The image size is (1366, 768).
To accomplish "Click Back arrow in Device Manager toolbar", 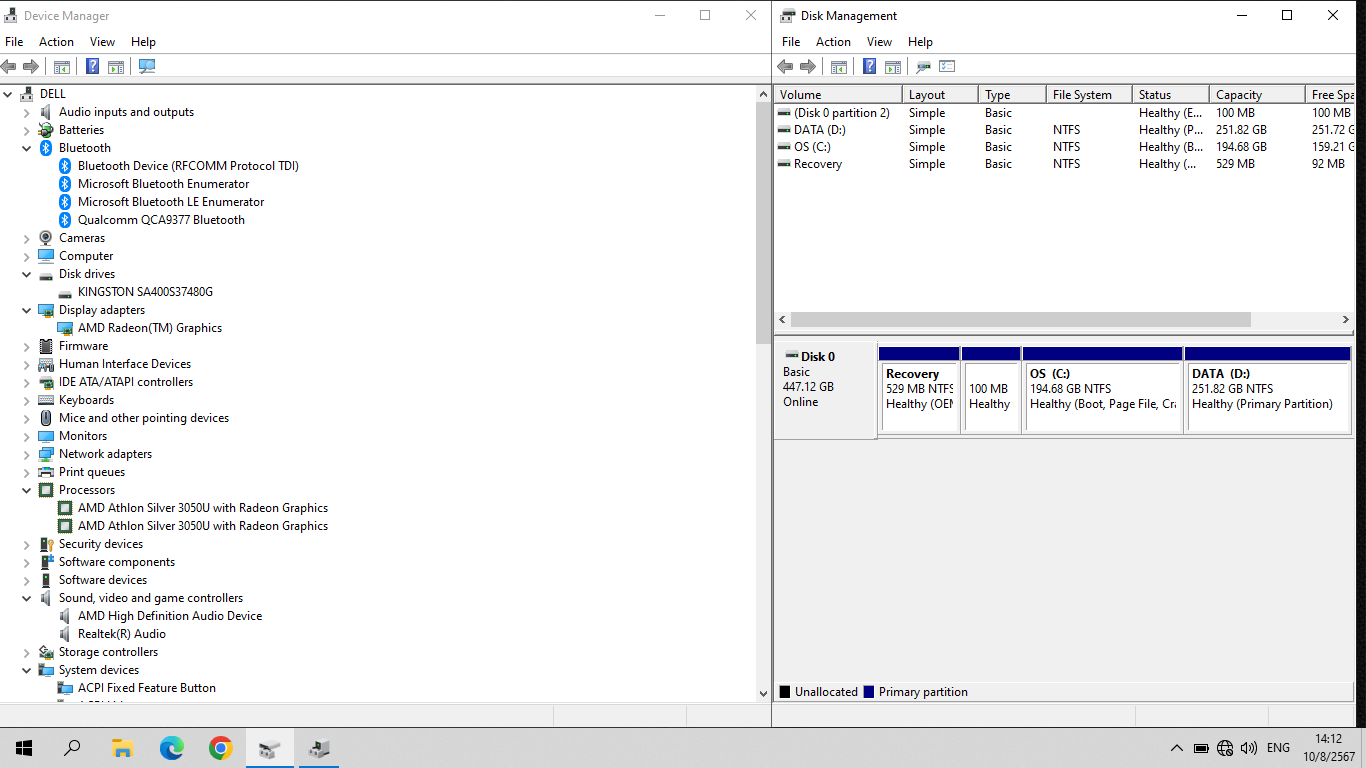I will coord(9,67).
